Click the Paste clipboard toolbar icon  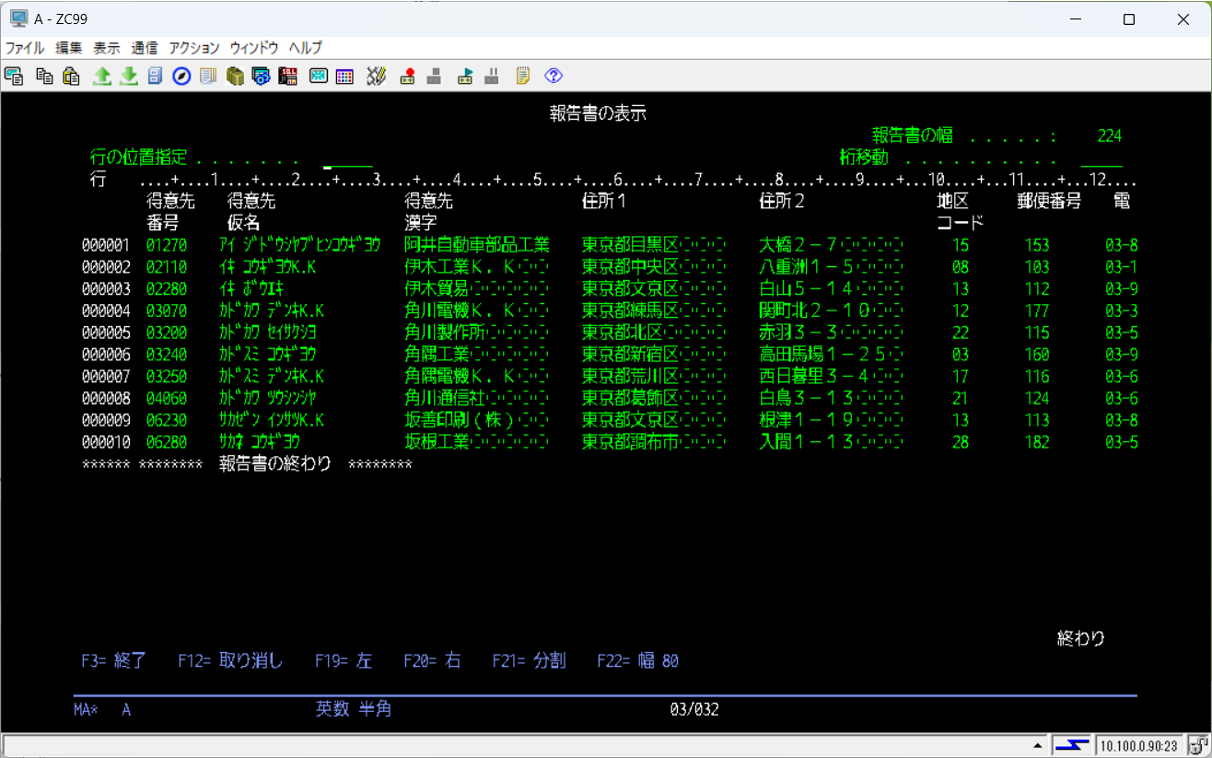click(71, 76)
